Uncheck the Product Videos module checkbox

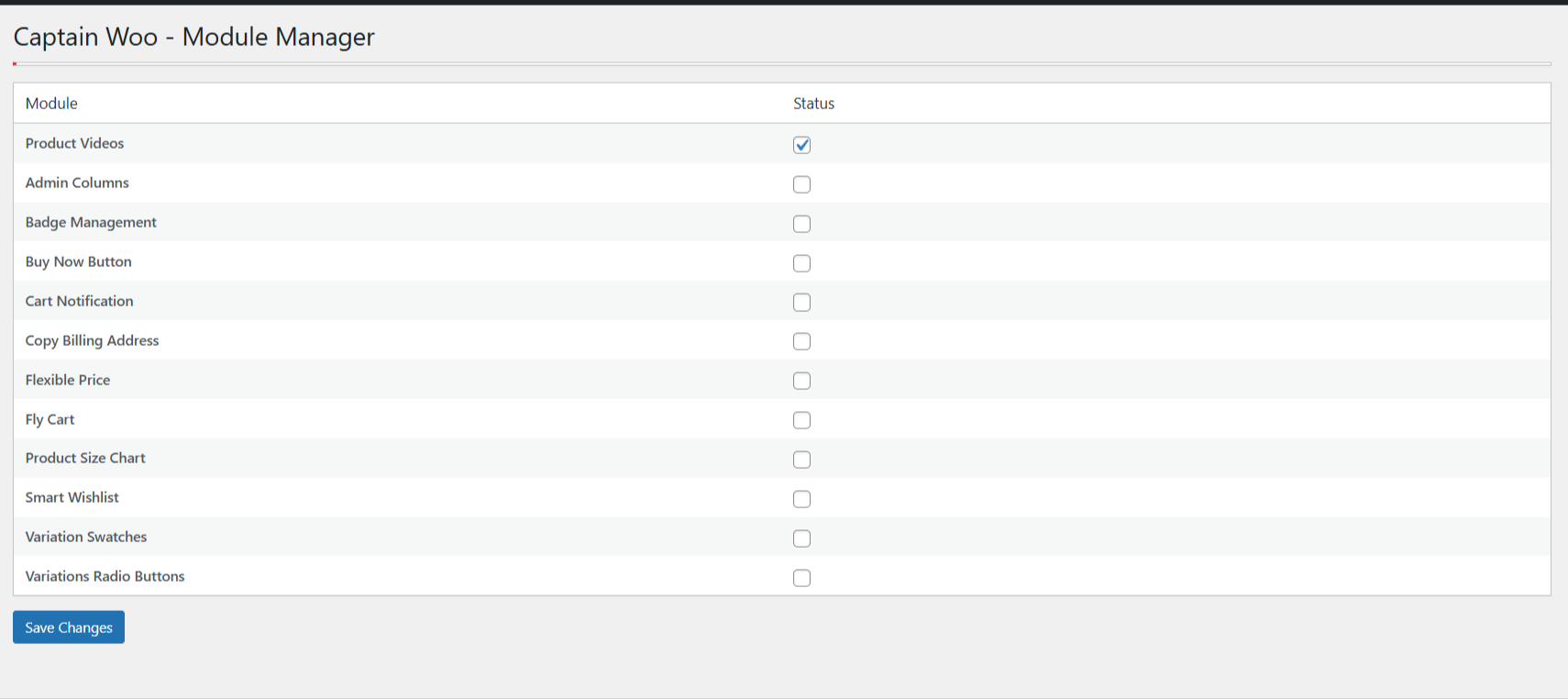[801, 145]
